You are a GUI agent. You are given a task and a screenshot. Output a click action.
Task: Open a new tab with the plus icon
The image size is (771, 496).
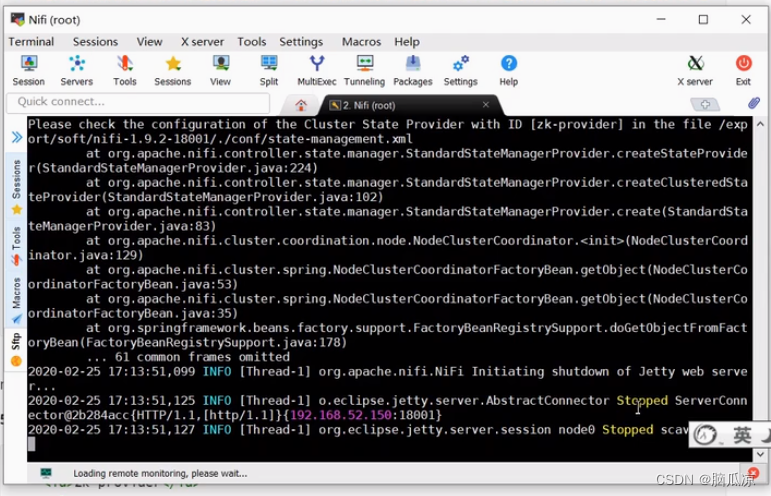(705, 104)
